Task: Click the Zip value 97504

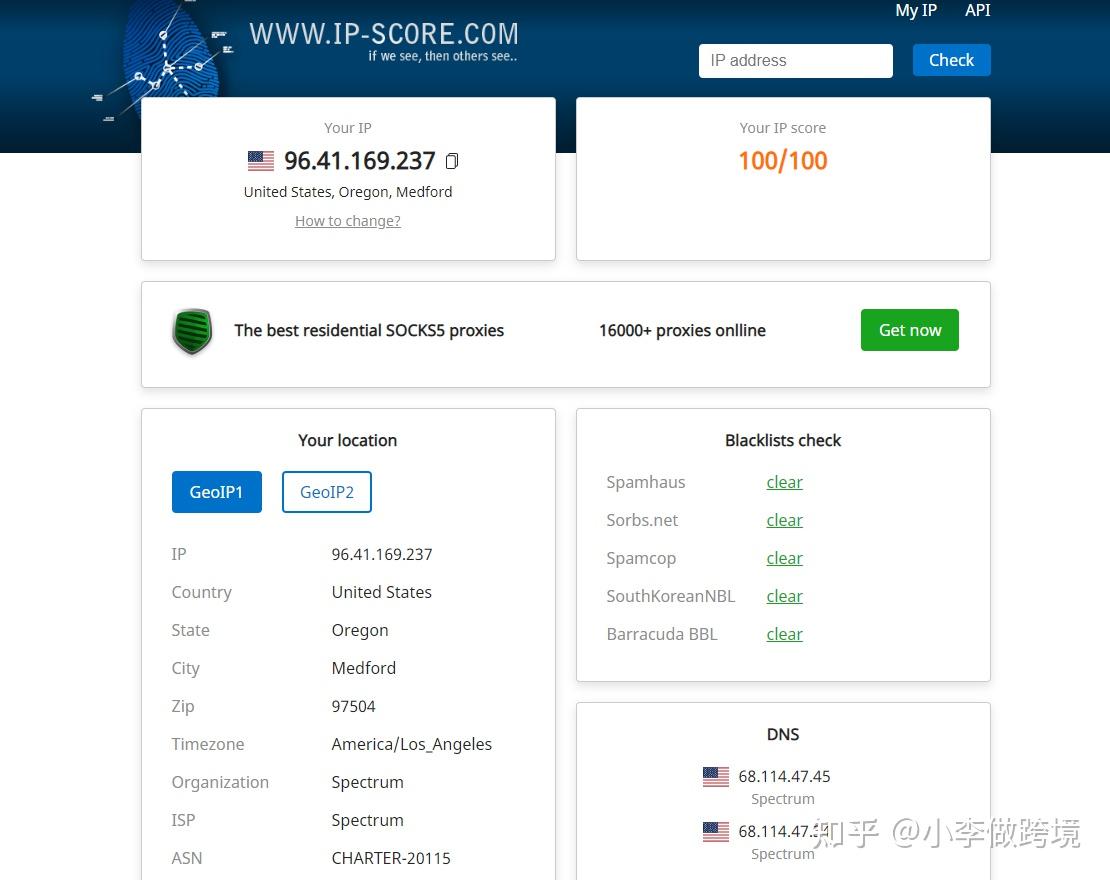Action: tap(353, 707)
